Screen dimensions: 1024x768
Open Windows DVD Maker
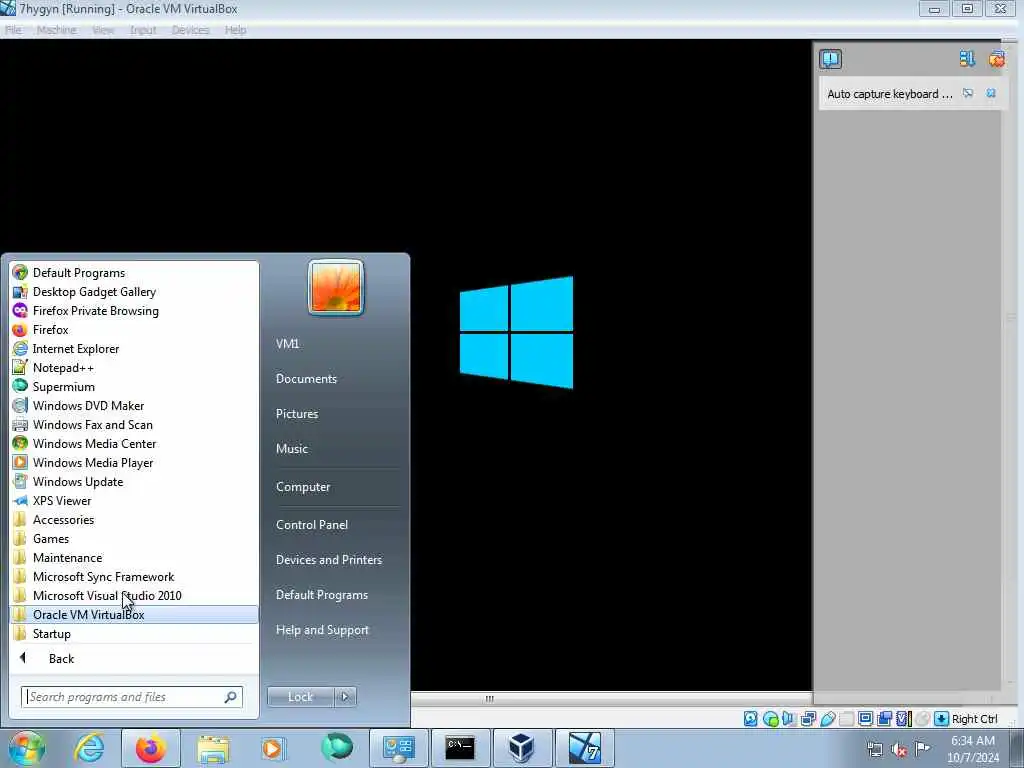[134, 406]
